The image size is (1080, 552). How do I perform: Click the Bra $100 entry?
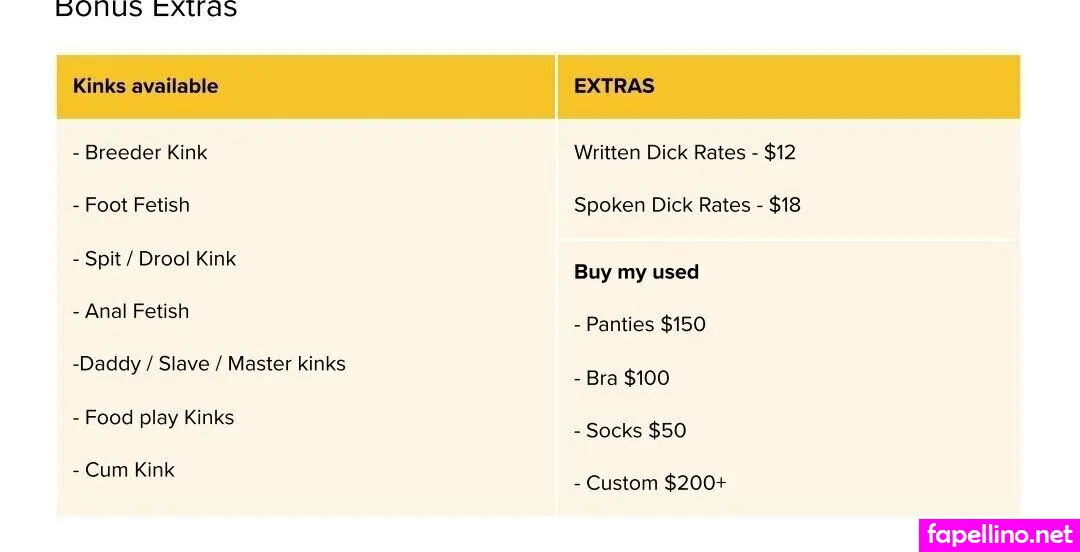622,378
